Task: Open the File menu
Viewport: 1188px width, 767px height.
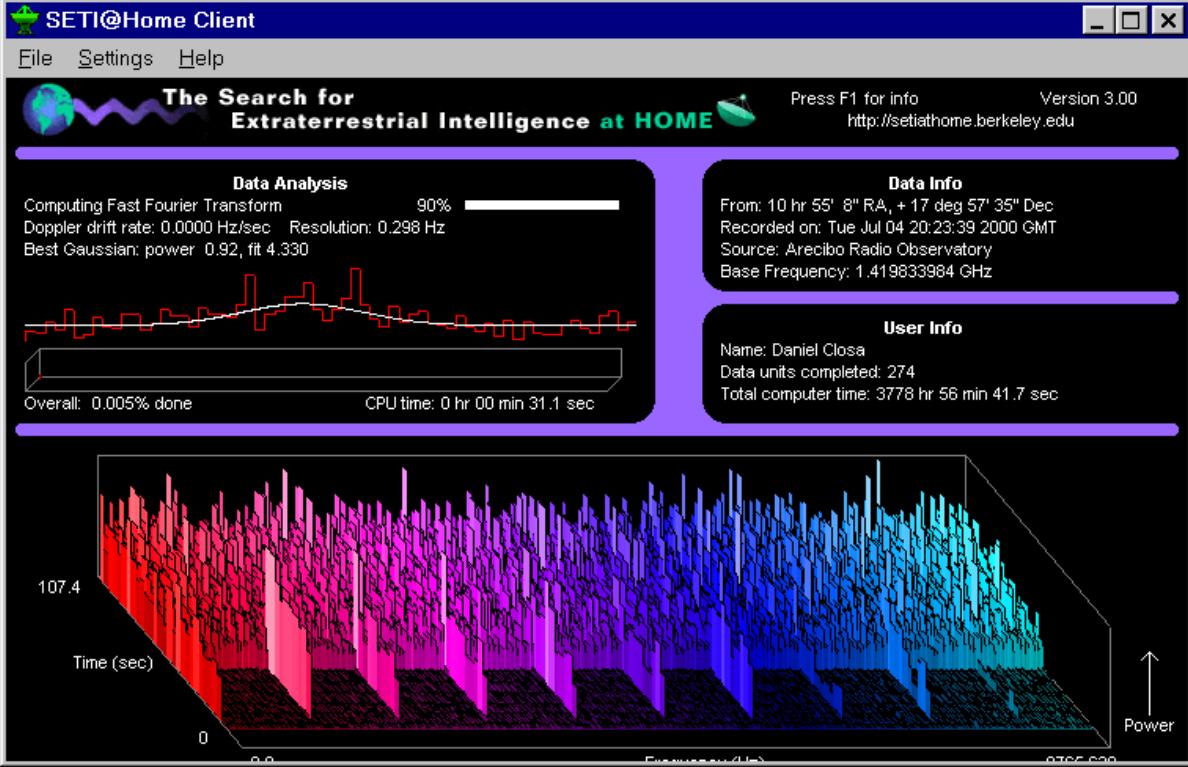Action: (36, 58)
